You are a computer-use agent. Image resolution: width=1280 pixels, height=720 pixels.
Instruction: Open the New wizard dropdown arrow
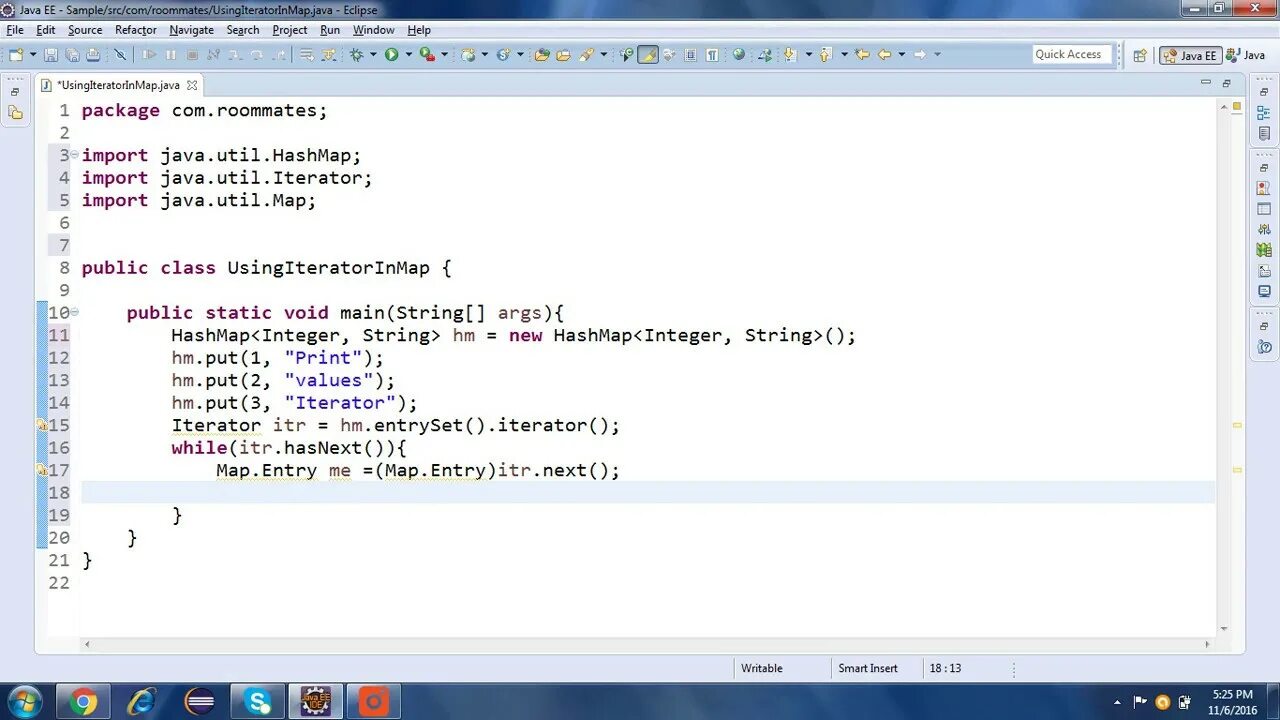coord(33,55)
